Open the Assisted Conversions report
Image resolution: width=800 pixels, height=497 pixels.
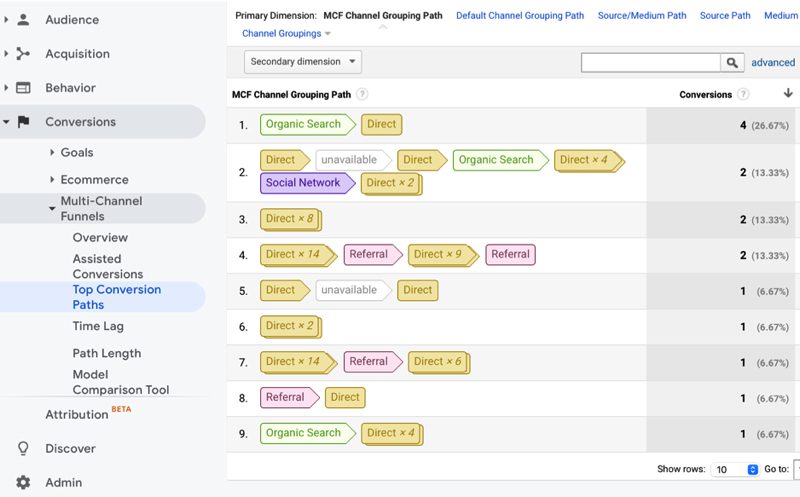108,266
